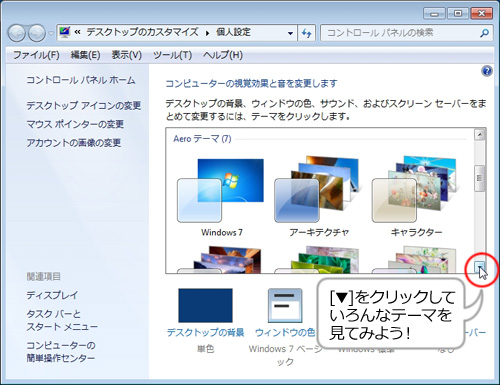
Task: Open the ウィンドウの色 link
Action: pyautogui.click(x=285, y=332)
